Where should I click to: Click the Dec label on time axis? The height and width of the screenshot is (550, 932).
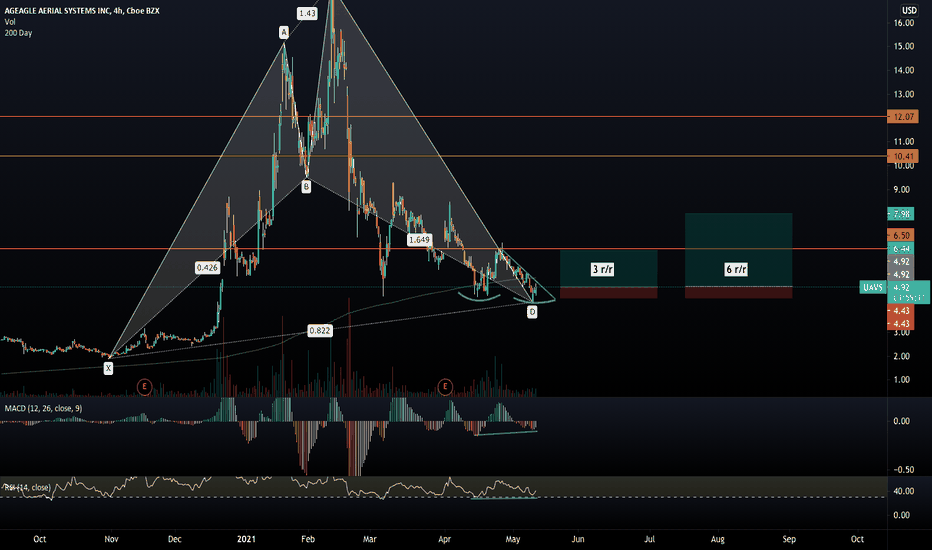point(174,539)
